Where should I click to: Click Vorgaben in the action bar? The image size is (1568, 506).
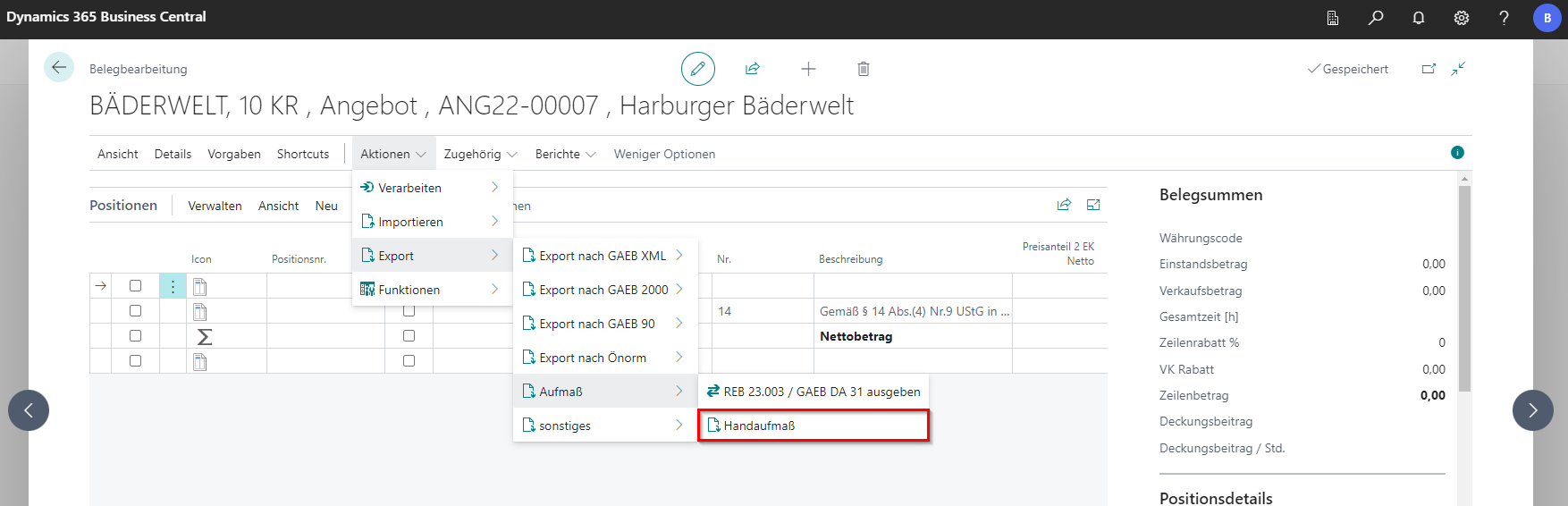pos(234,154)
